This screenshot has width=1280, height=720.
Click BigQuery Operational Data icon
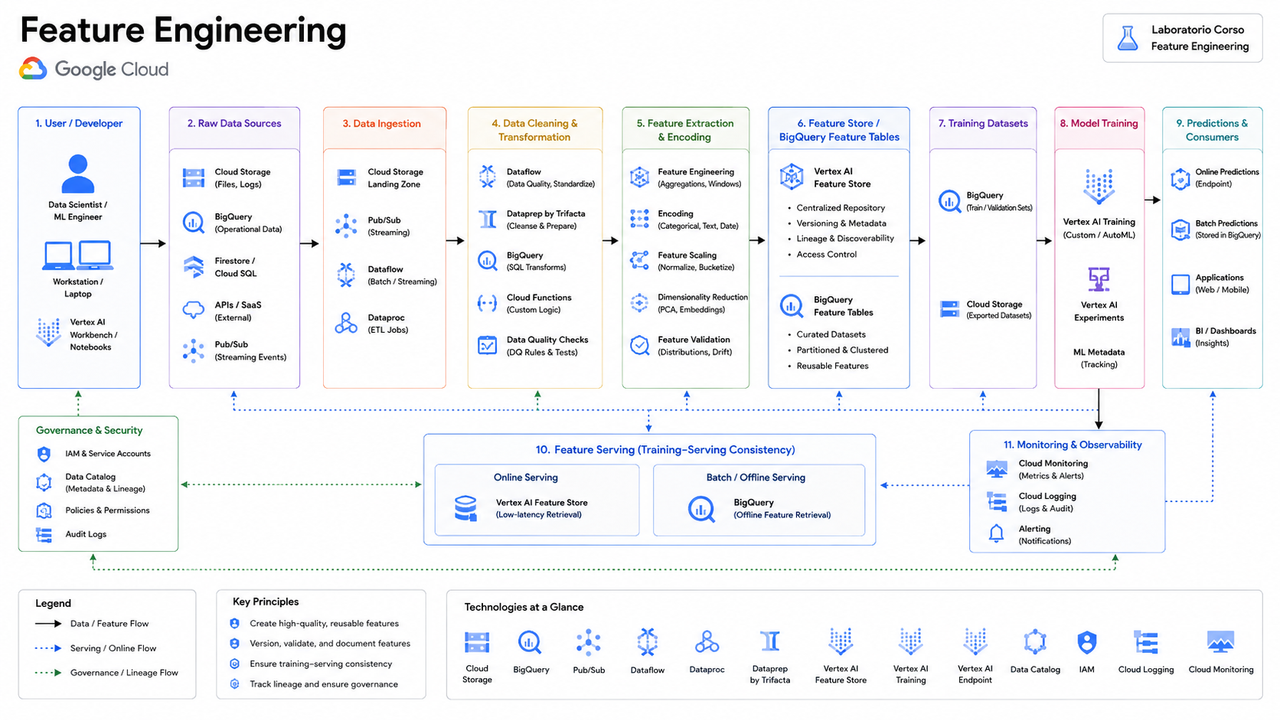click(x=194, y=222)
